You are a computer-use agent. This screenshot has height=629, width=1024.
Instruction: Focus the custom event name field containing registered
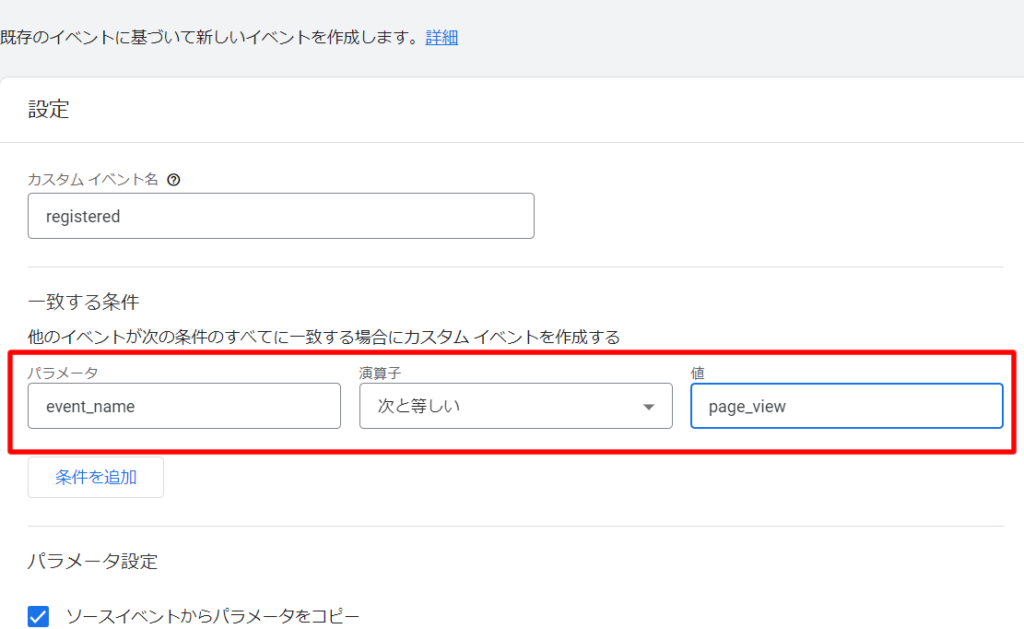tap(281, 216)
